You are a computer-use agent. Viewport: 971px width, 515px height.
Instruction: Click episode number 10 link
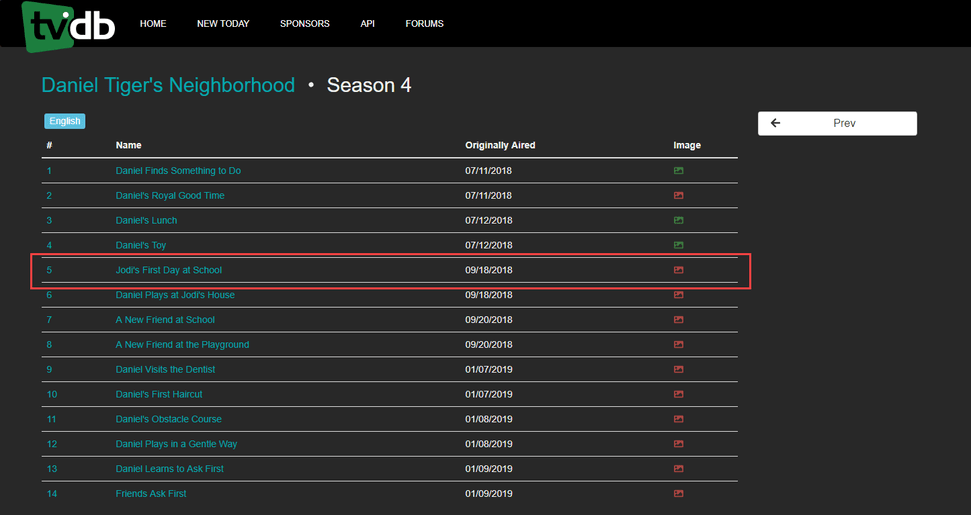point(52,394)
